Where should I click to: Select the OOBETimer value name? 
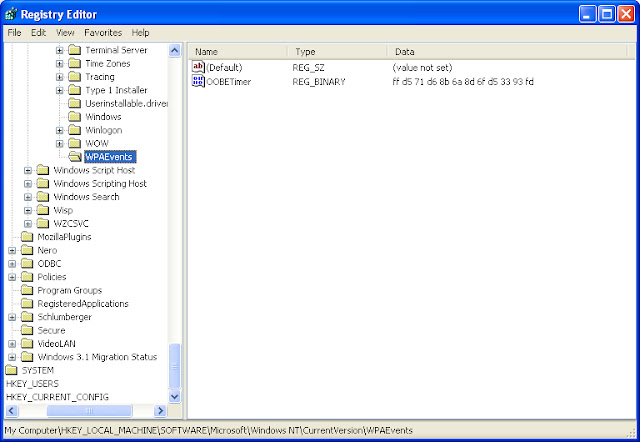pos(229,82)
